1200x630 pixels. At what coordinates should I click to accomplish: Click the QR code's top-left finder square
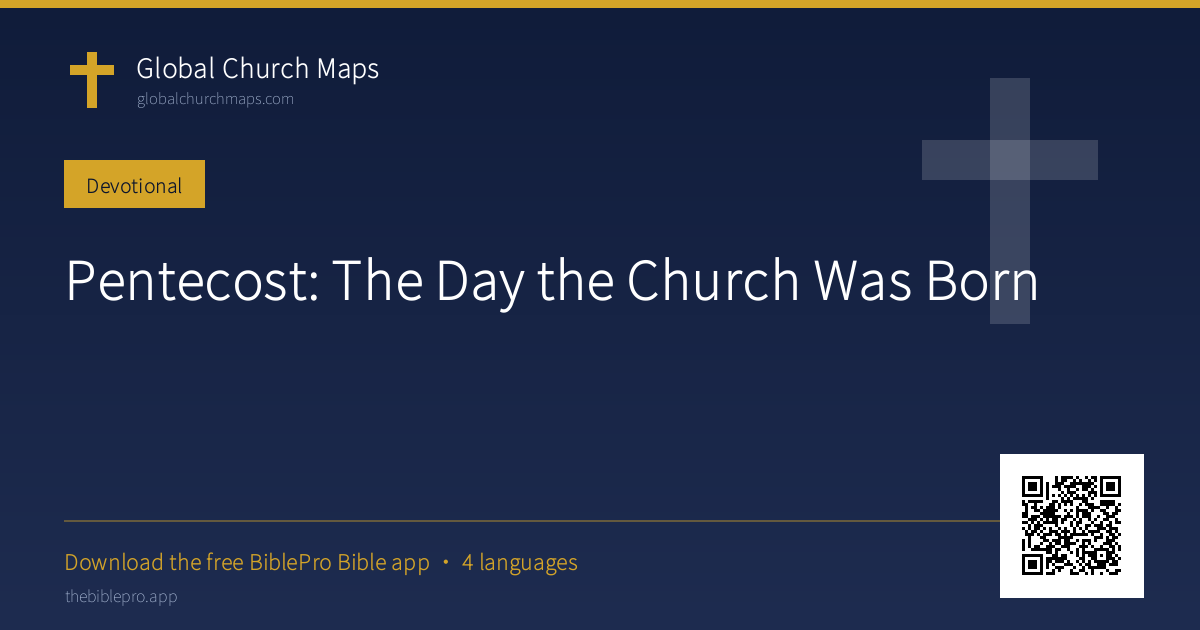pyautogui.click(x=1033, y=487)
